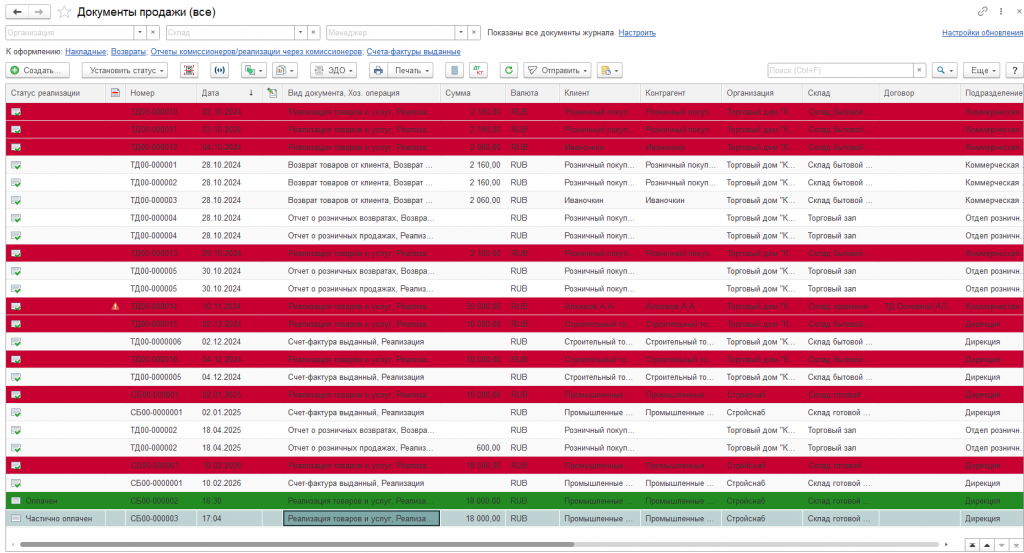The width and height of the screenshot is (1024, 553).
Task: Open the Отправить menu
Action: tap(557, 71)
